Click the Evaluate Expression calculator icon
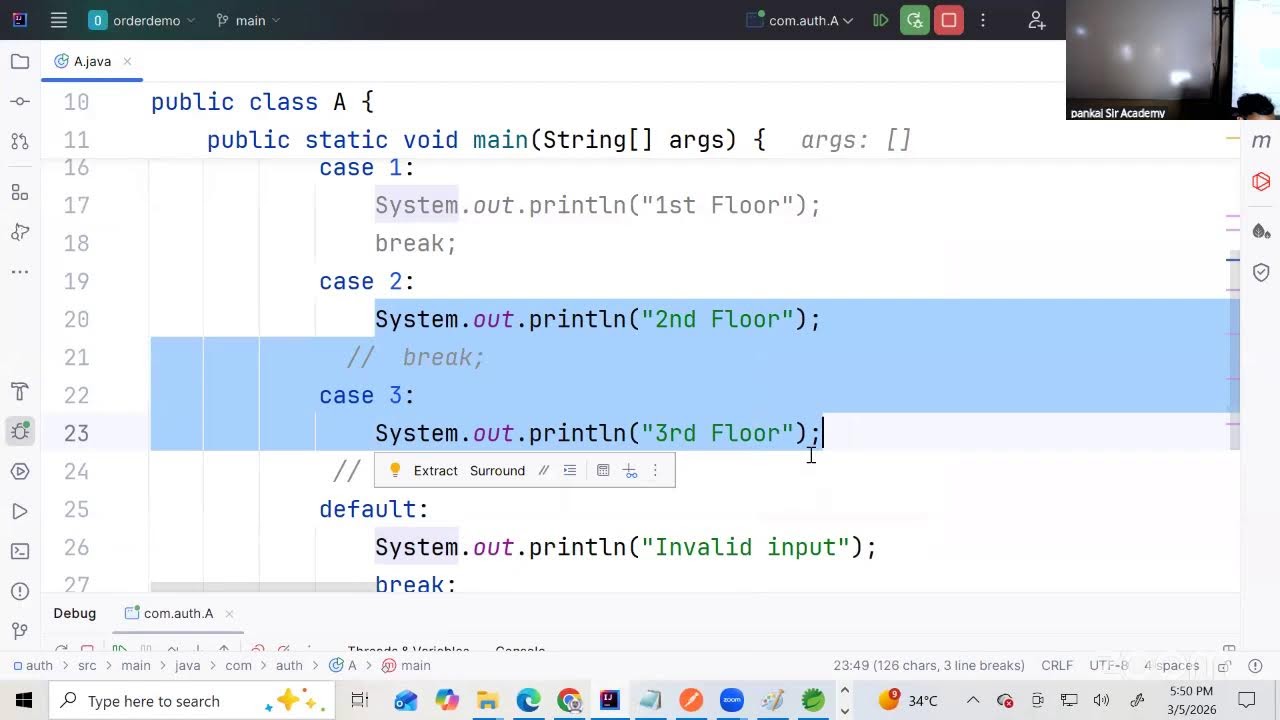 (603, 470)
